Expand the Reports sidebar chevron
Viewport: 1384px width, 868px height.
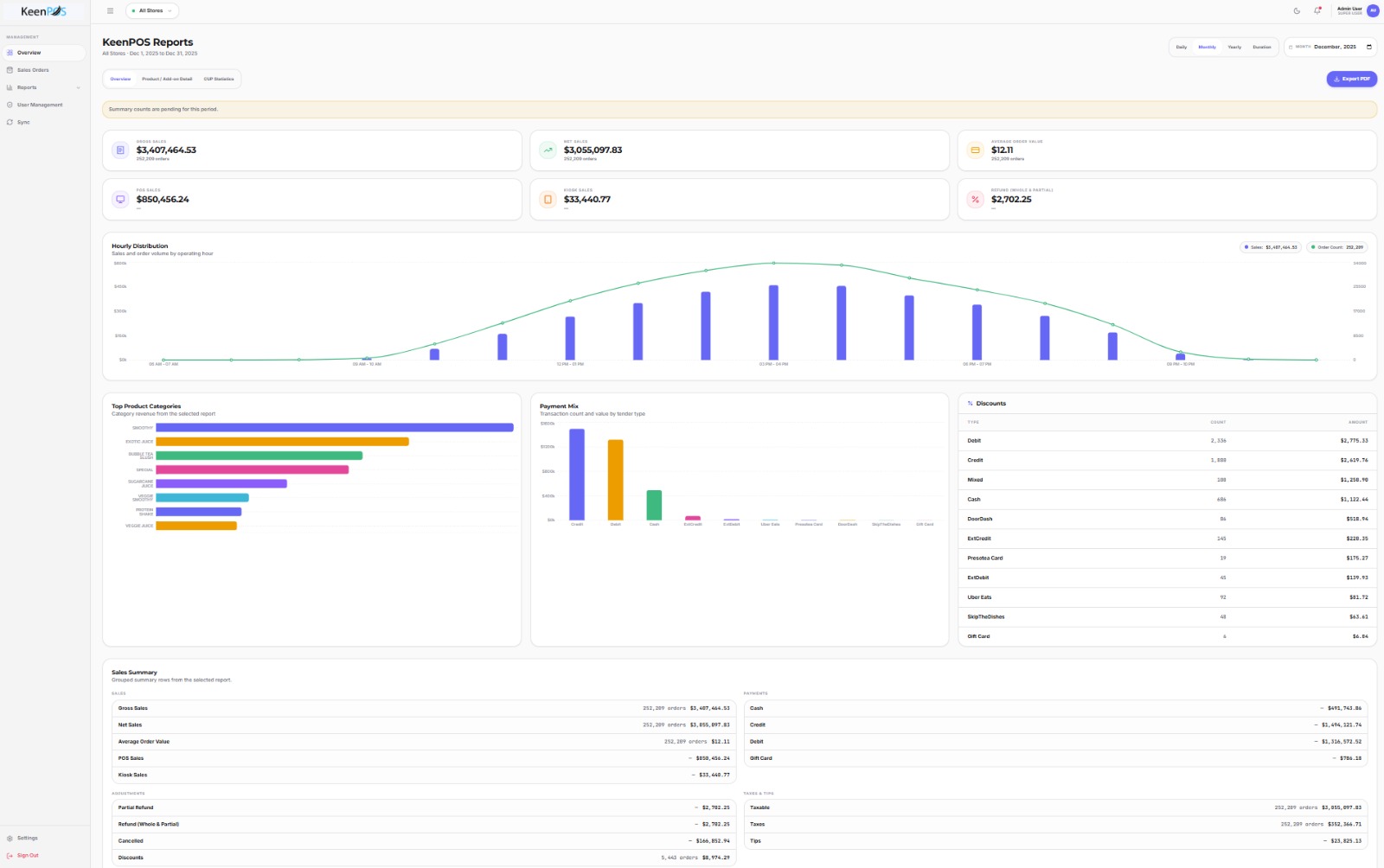(x=78, y=87)
